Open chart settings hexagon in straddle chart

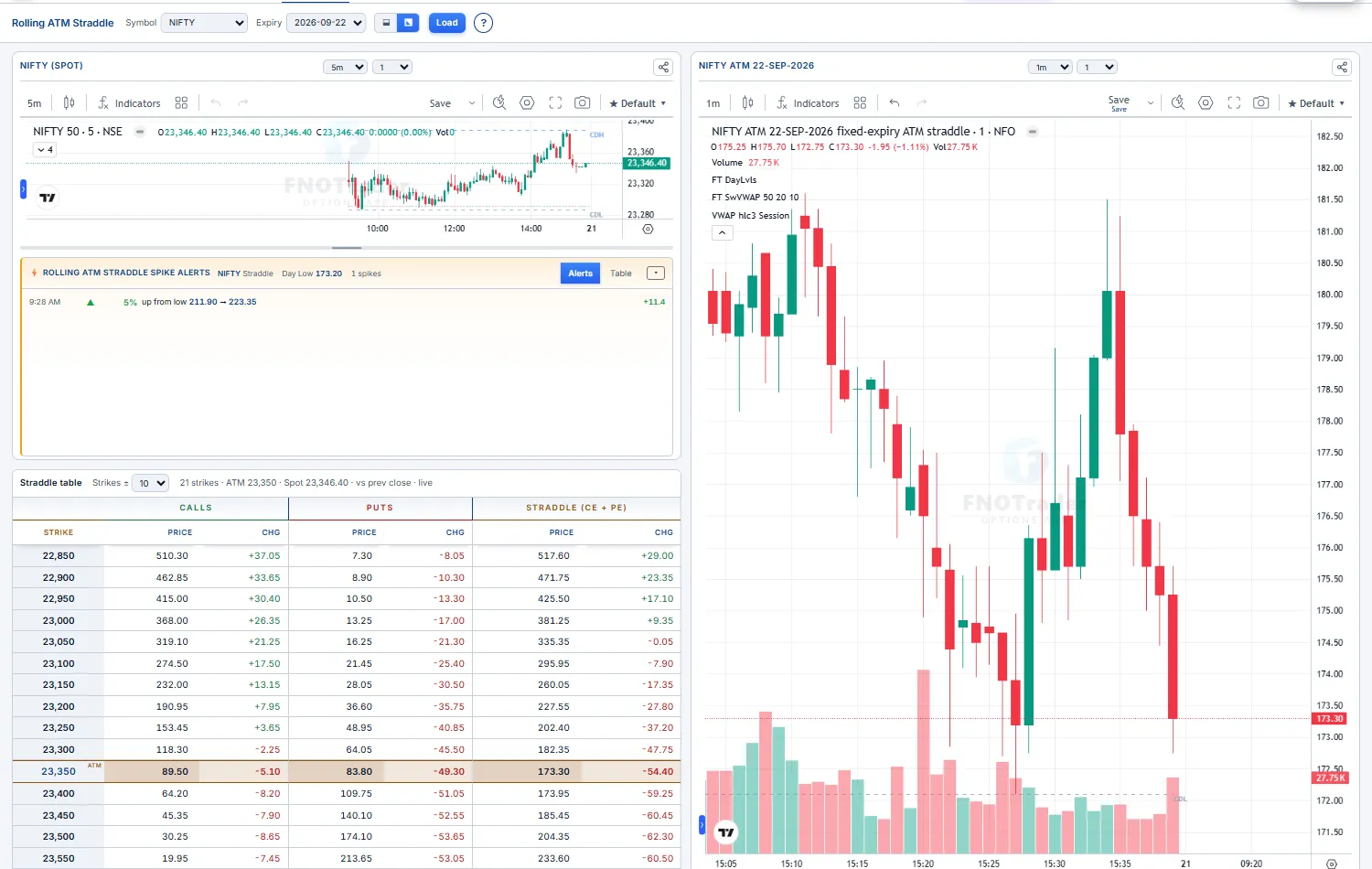coord(1206,103)
